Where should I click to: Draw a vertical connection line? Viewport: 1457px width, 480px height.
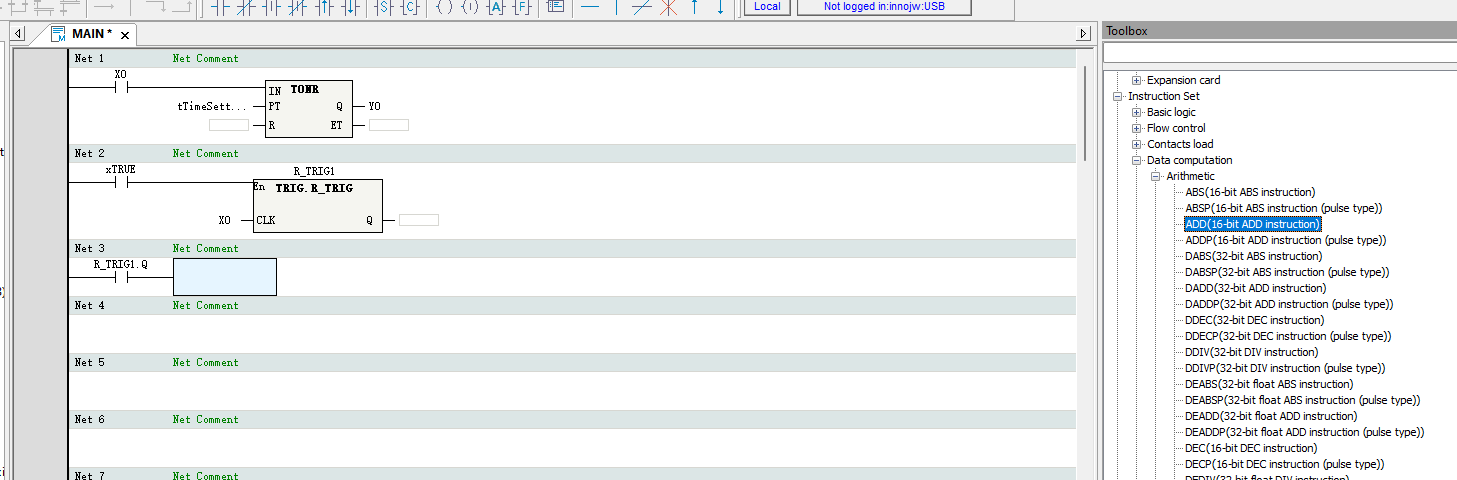coord(615,6)
